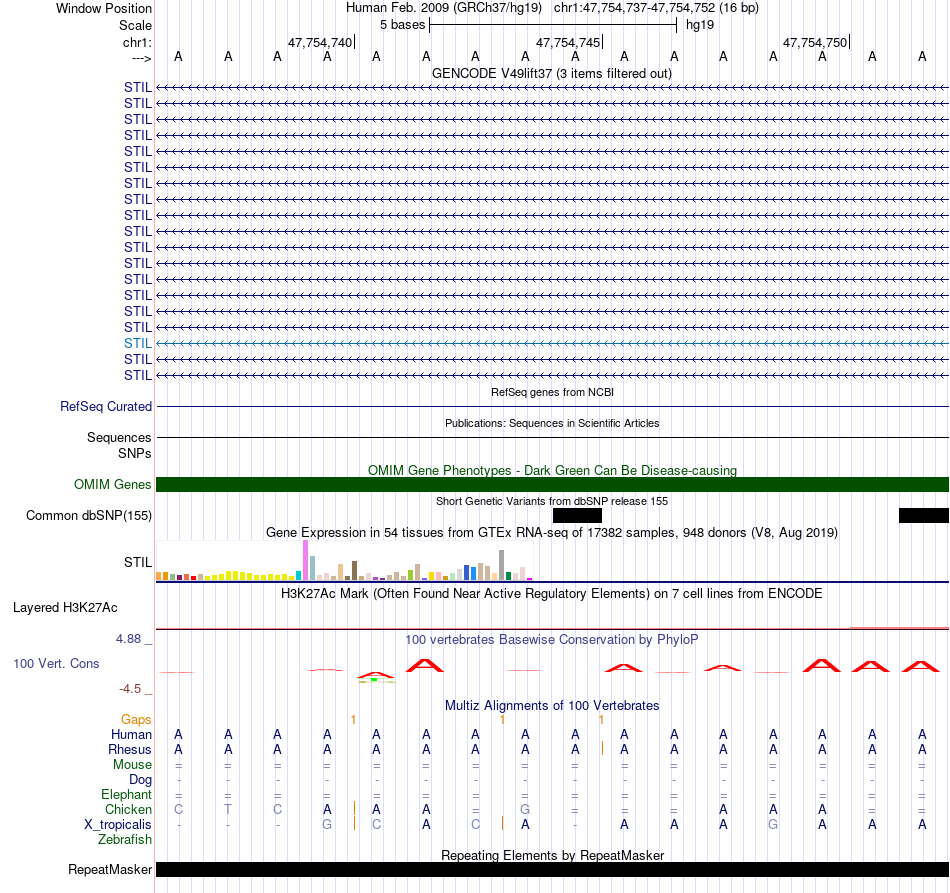Select the X_tropicalis species label

click(118, 825)
